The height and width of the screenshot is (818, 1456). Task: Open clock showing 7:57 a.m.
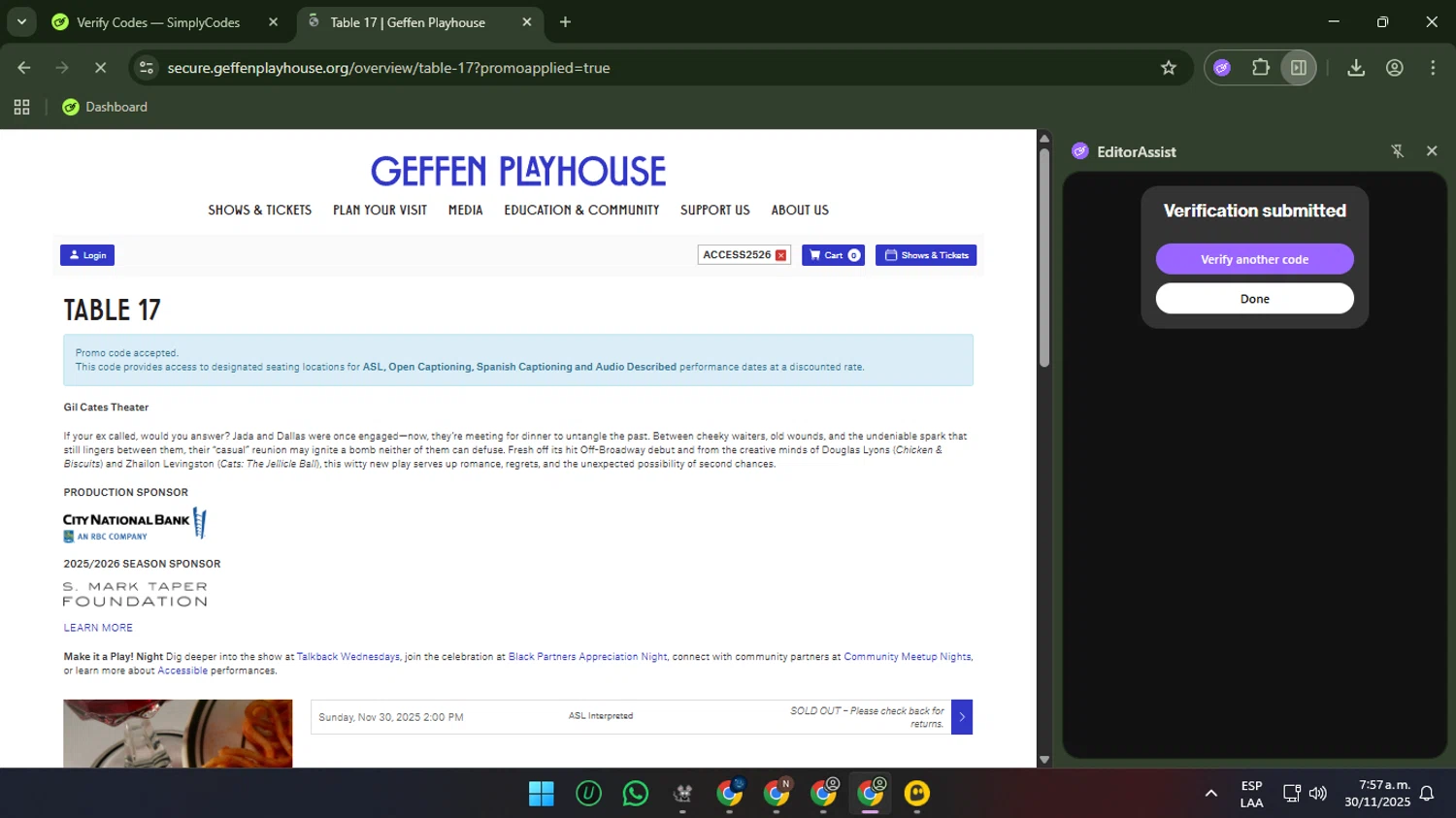click(1377, 794)
